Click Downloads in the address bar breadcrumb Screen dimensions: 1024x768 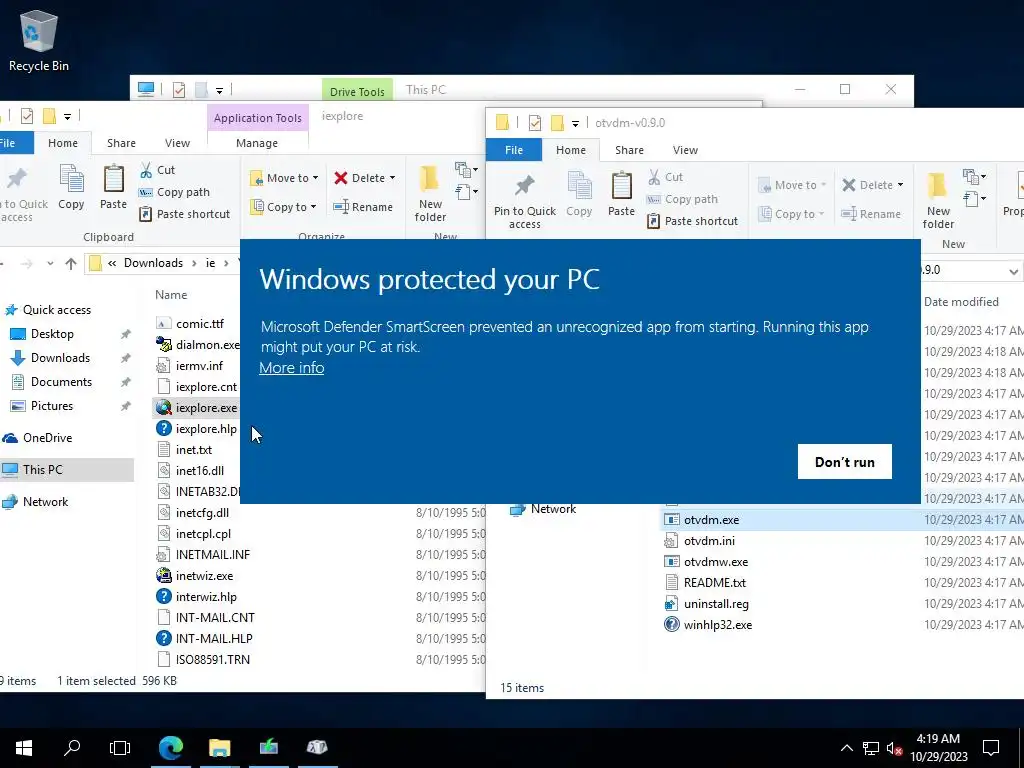(153, 263)
